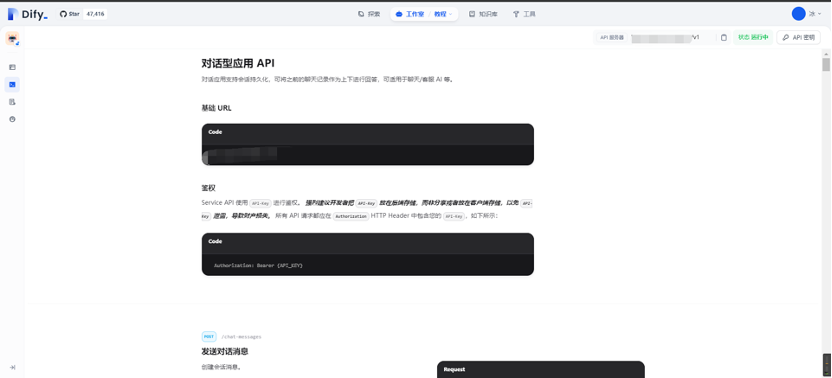
Task: Open the 工具 navigation item
Action: pos(524,14)
